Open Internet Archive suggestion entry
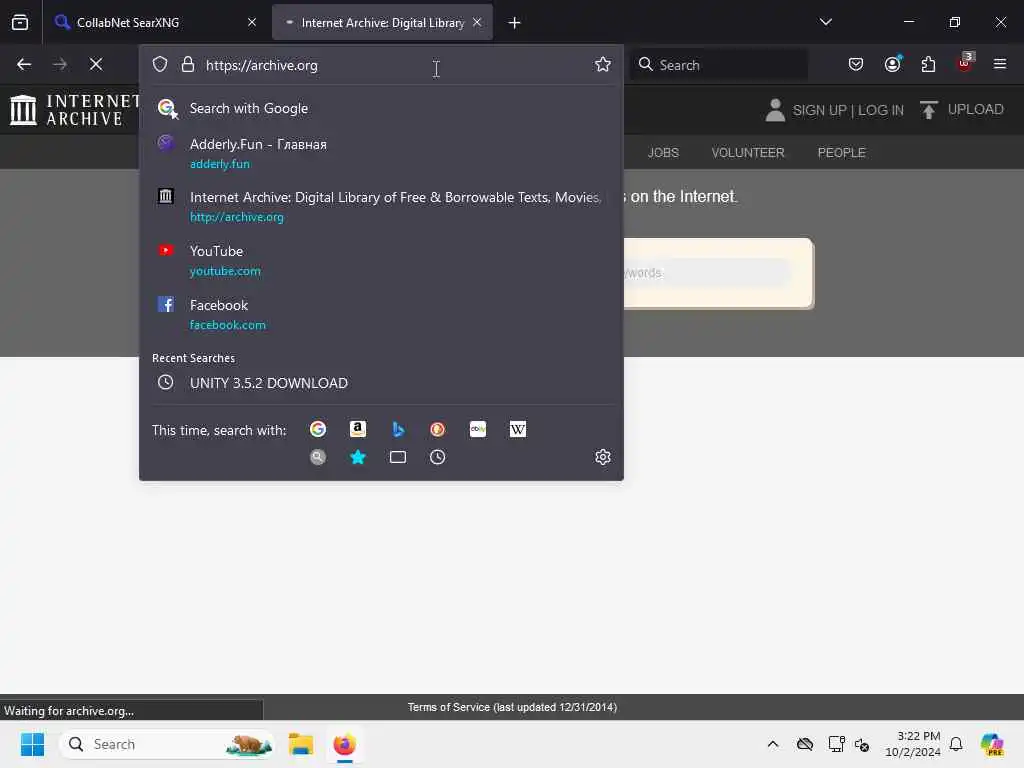 tap(381, 206)
